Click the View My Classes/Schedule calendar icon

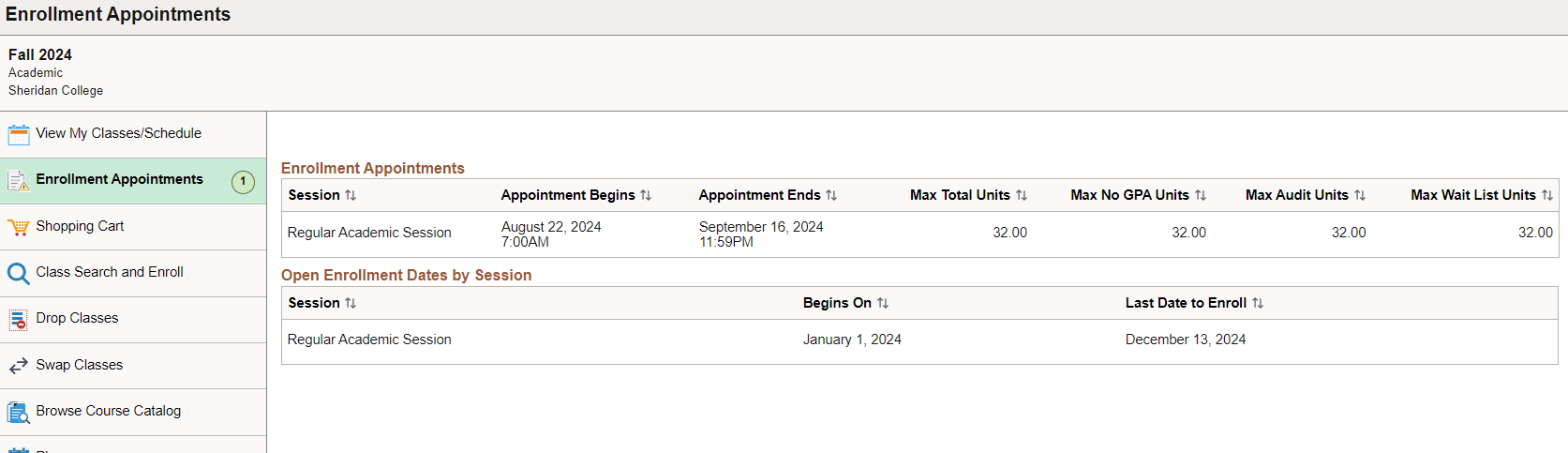[19, 135]
